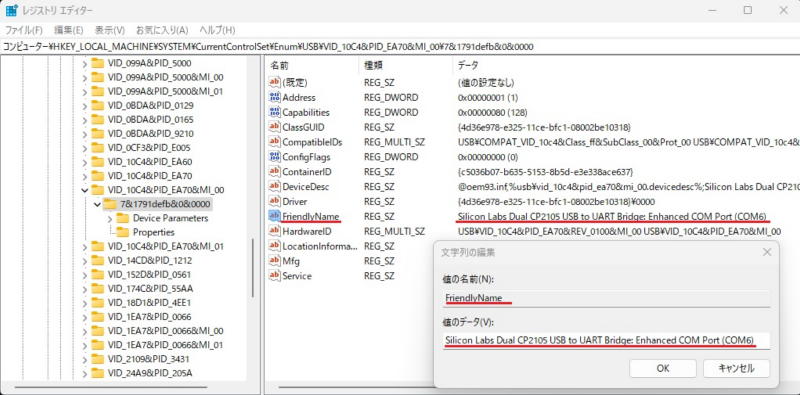Image resolution: width=800 pixels, height=395 pixels.
Task: Click the Registry Editor app icon in title bar
Action: 11,10
